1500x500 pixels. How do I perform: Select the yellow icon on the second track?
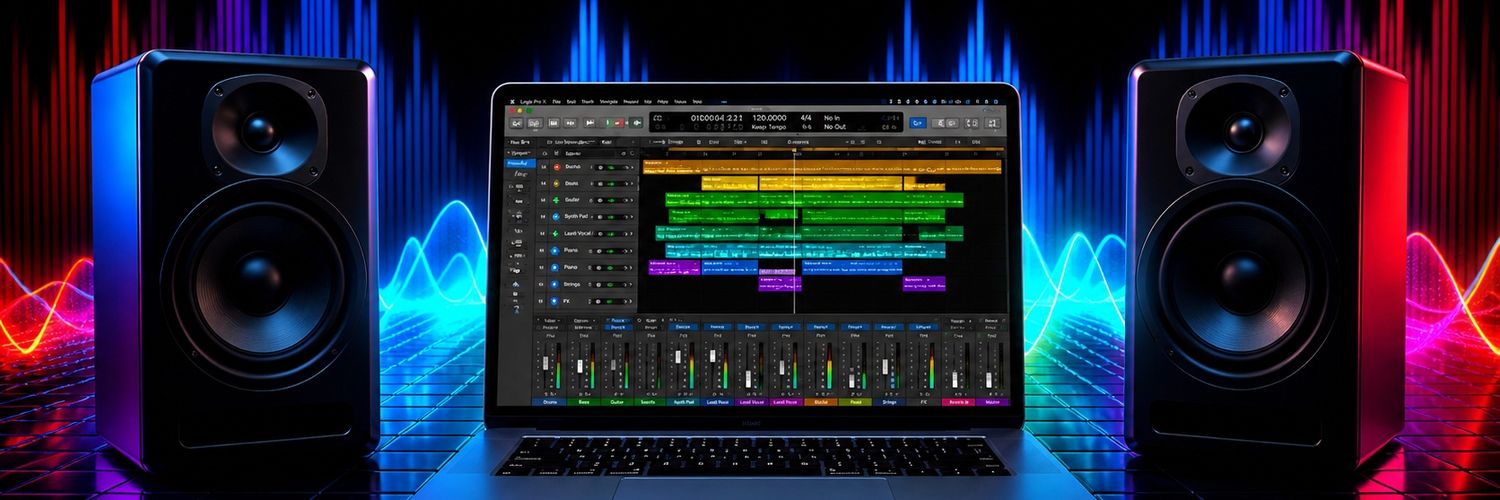[x=556, y=183]
